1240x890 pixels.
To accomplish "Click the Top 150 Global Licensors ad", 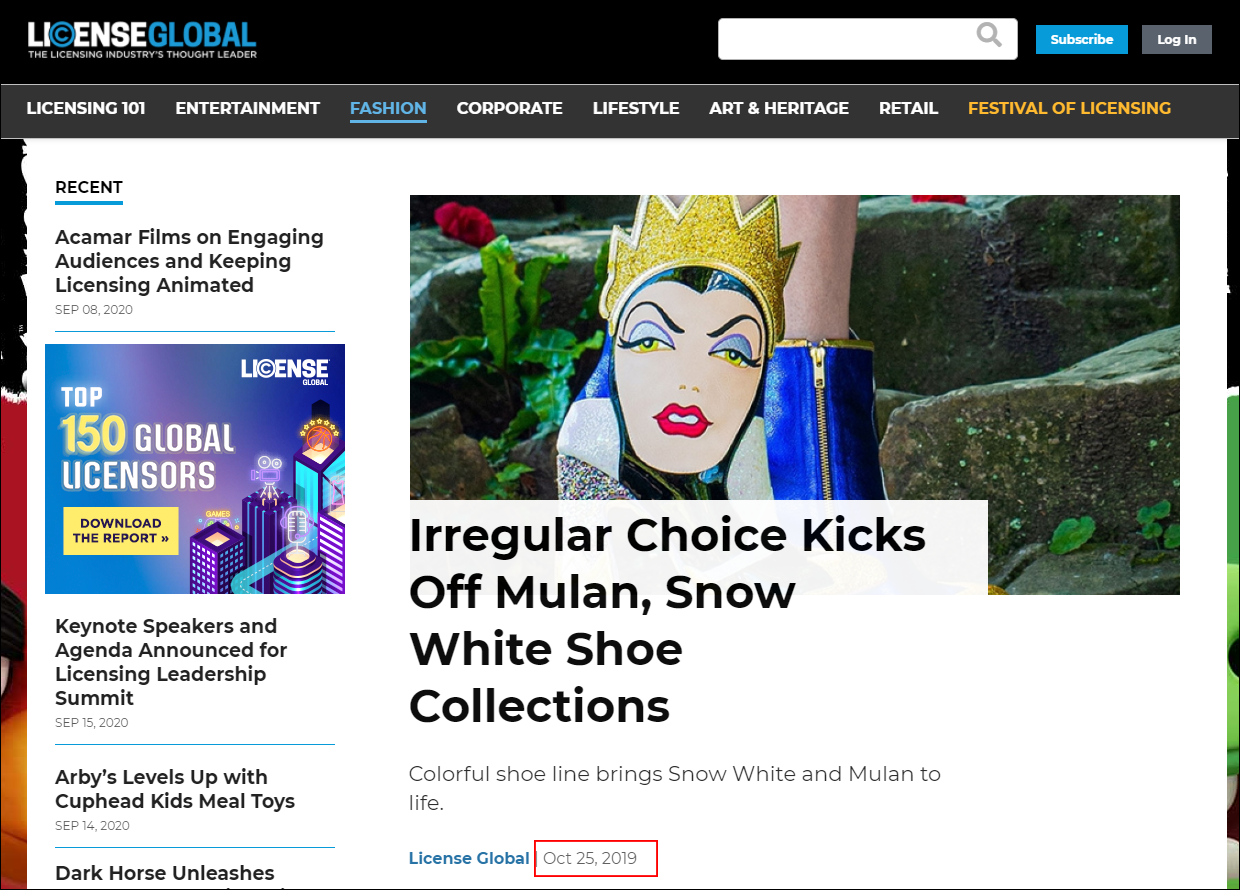I will click(x=195, y=469).
